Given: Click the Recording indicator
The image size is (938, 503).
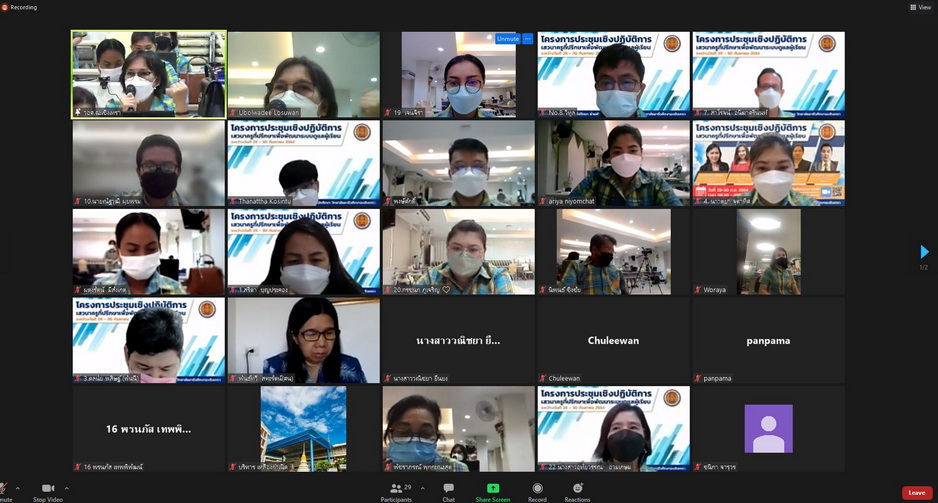Looking at the screenshot, I should [x=19, y=7].
